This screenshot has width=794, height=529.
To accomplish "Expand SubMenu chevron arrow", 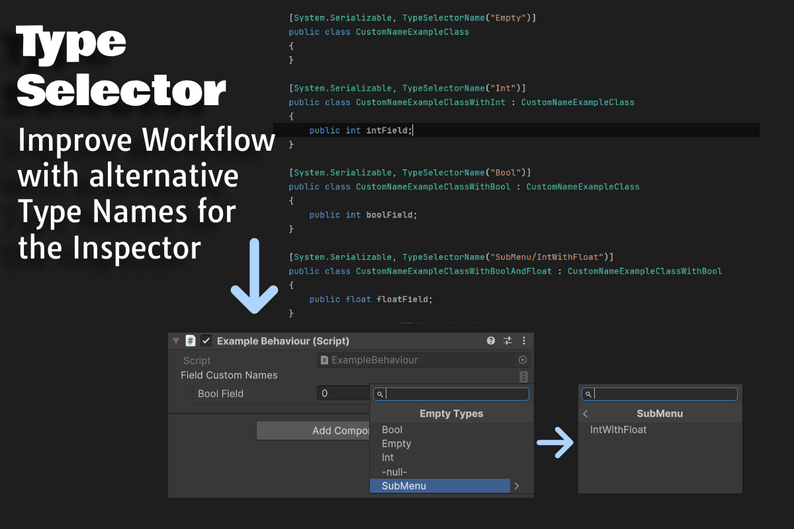I will pyautogui.click(x=517, y=486).
